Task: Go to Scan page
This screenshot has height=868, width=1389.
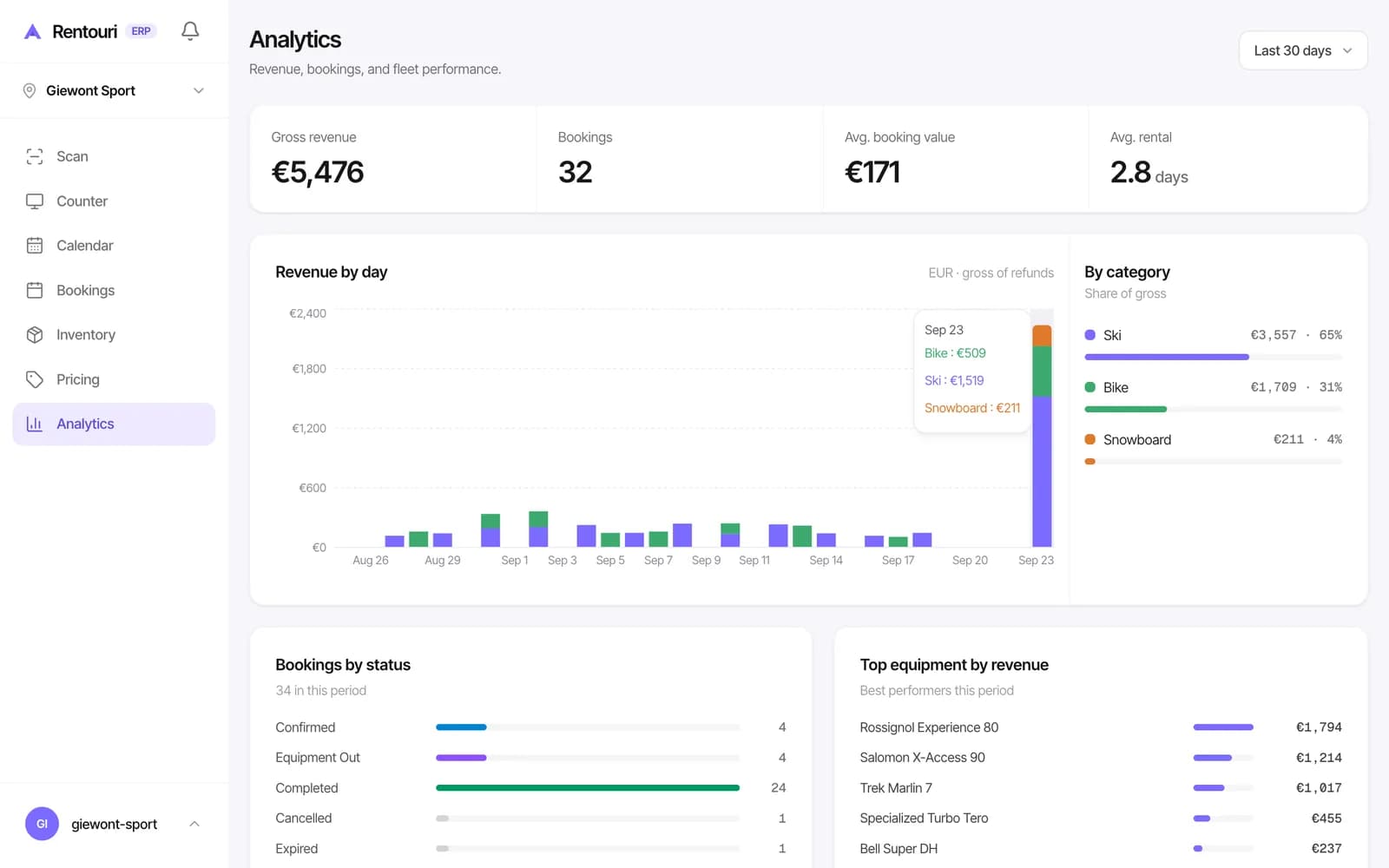Action: click(114, 156)
